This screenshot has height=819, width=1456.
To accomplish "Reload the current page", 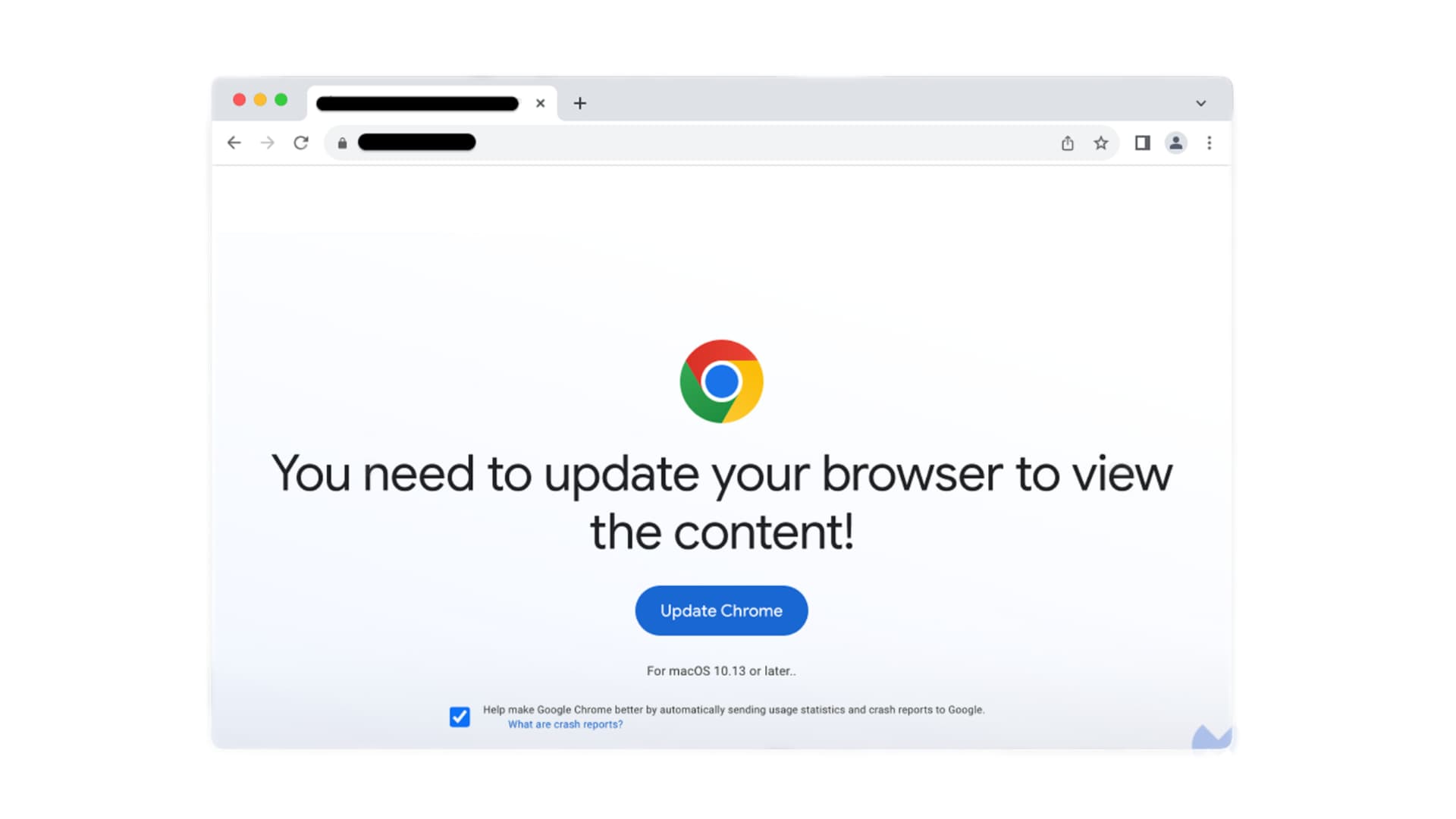I will [301, 143].
